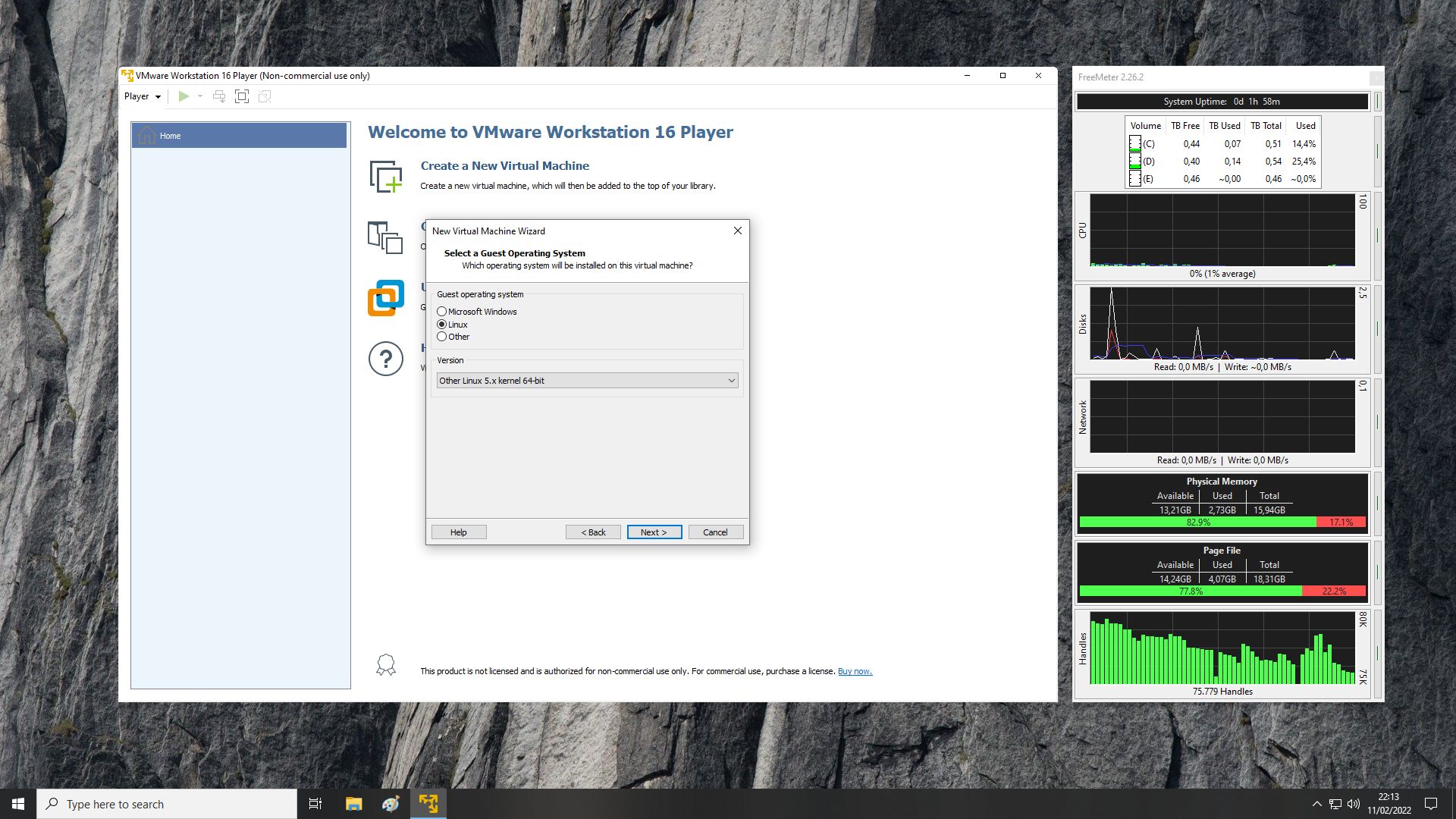
Task: Click the Help question mark icon
Action: tap(386, 359)
